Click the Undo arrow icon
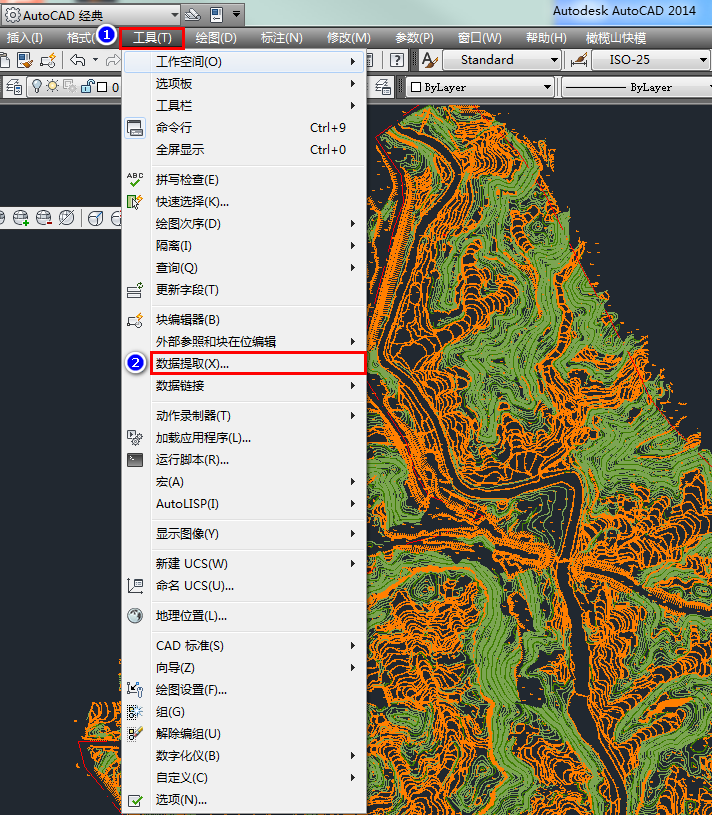712x815 pixels. pos(77,60)
